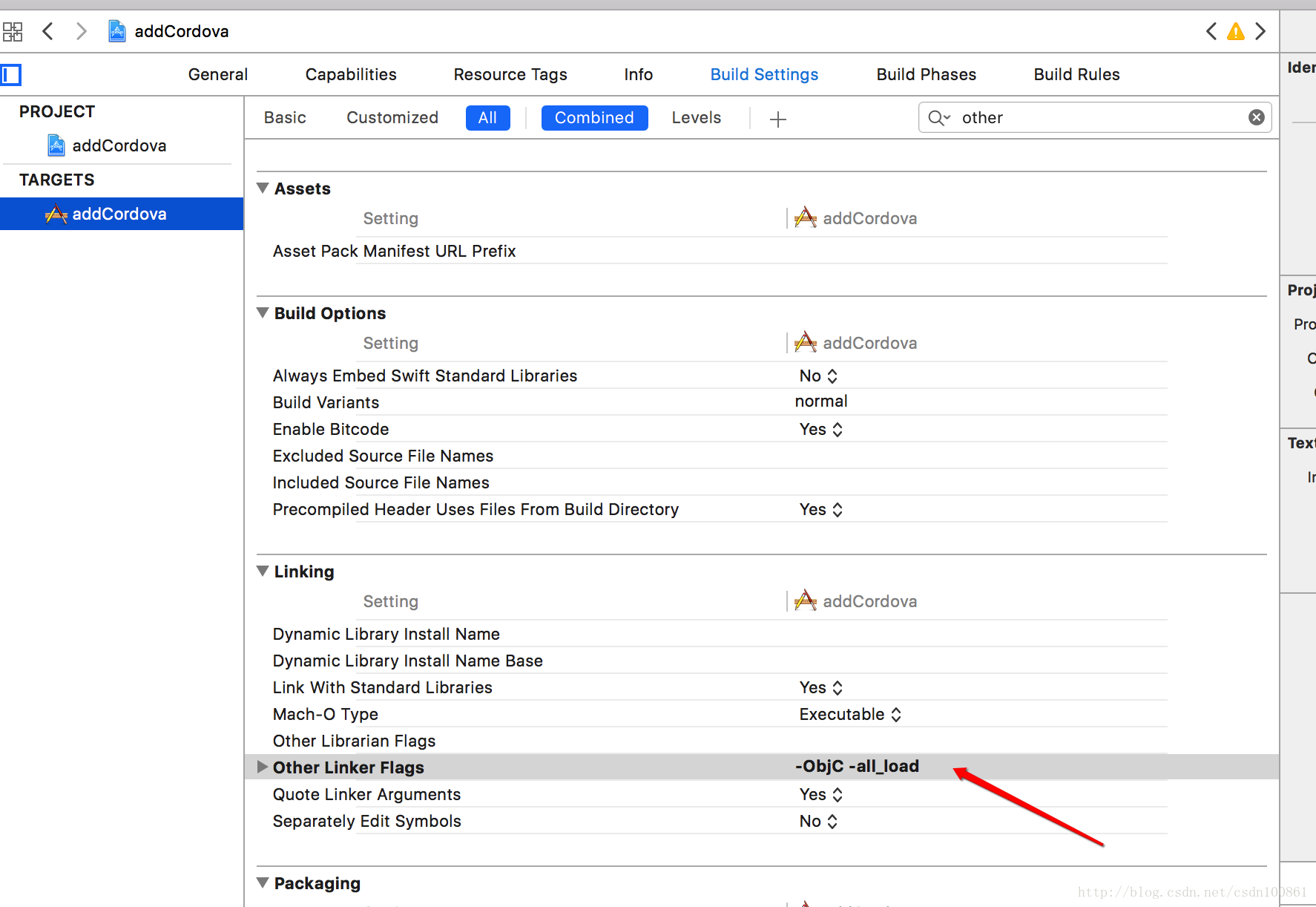Collapse the Assets section
The height and width of the screenshot is (907, 1316).
263,189
